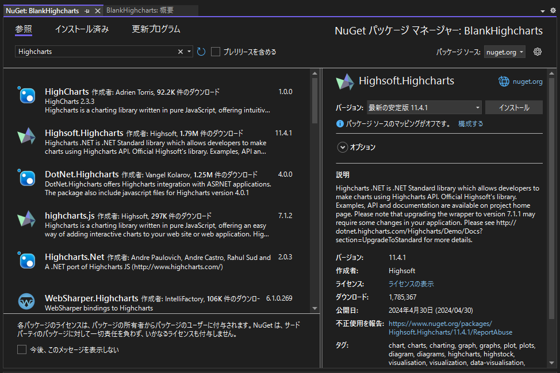Click the Highsoft.Highcharts logo in details pane
The width and height of the screenshot is (560, 373).
345,82
